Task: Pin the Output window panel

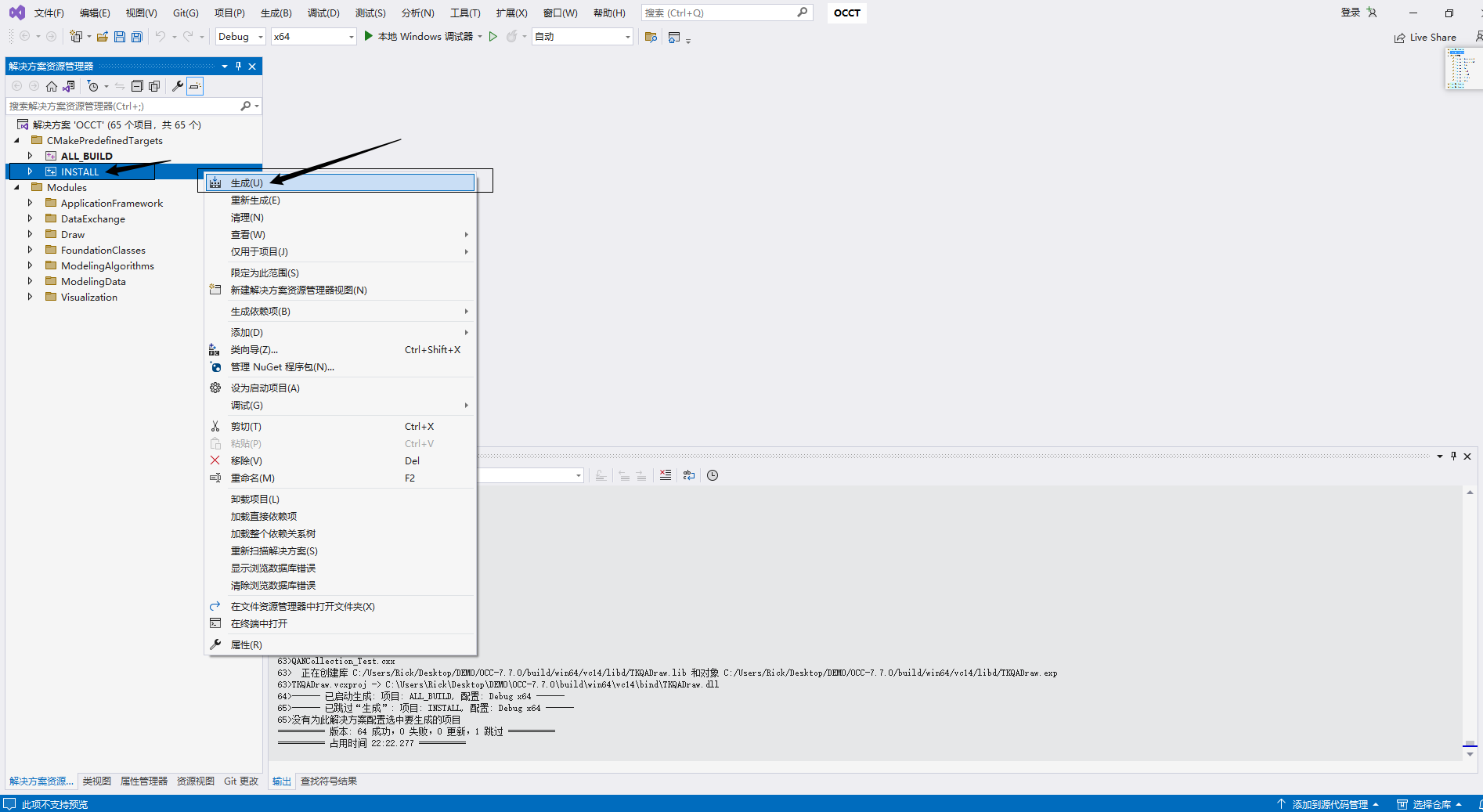Action: [1453, 457]
